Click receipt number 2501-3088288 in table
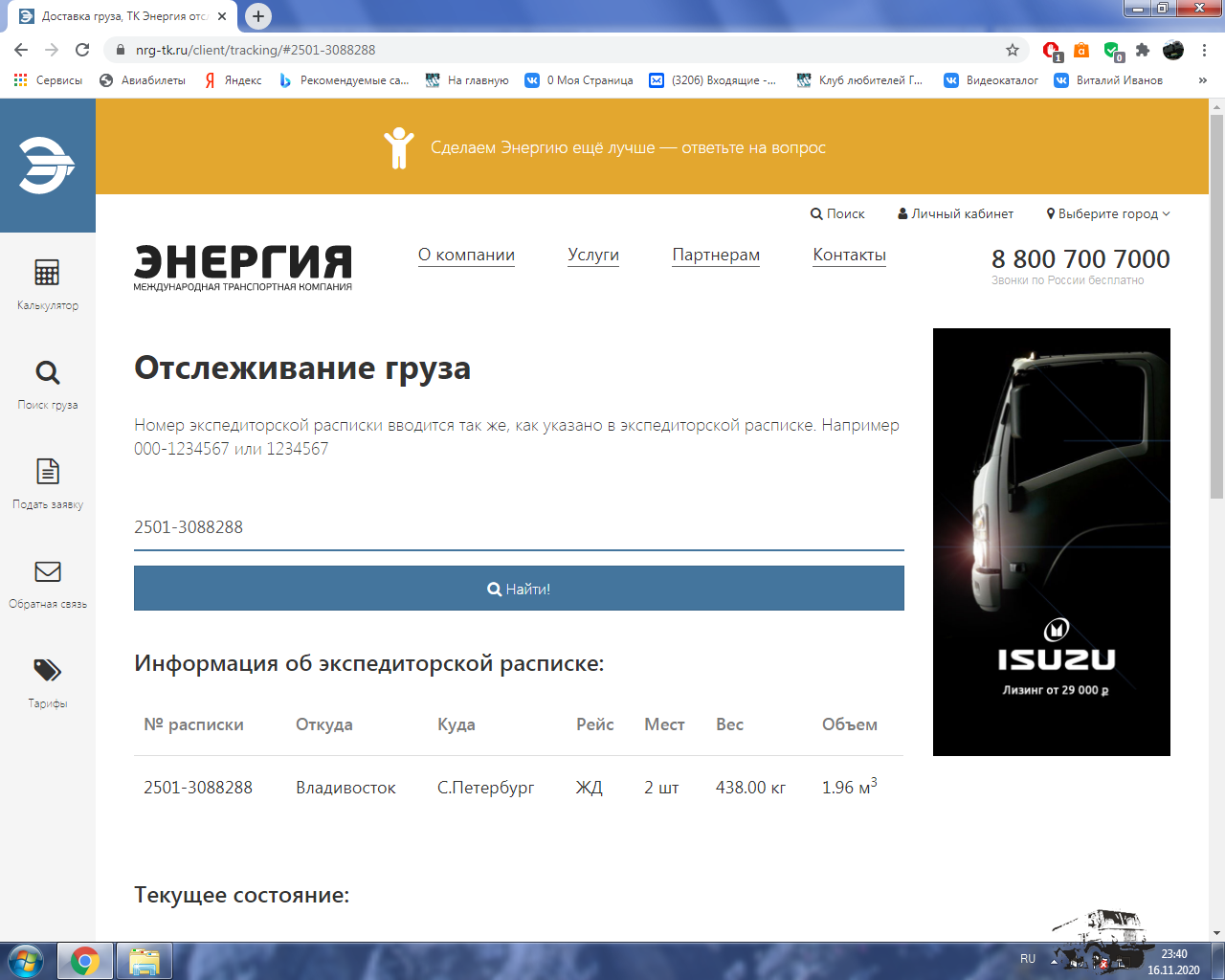Image resolution: width=1225 pixels, height=980 pixels. [198, 788]
